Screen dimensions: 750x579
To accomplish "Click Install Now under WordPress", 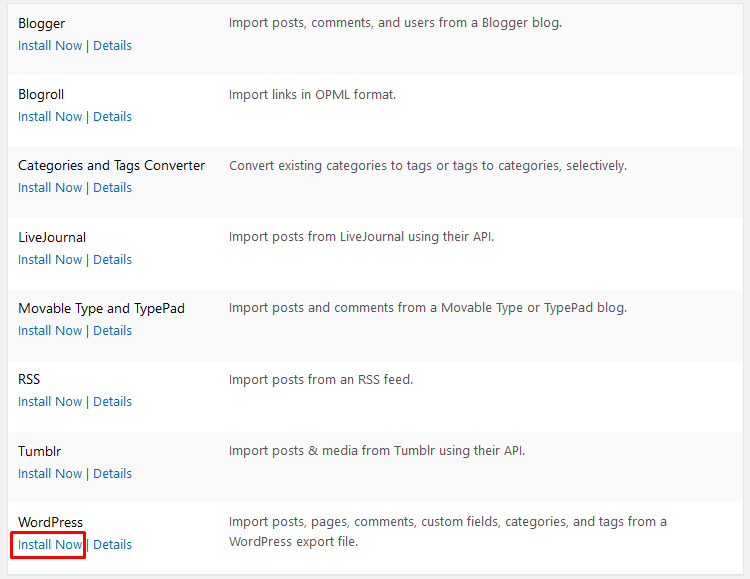I will coord(50,545).
